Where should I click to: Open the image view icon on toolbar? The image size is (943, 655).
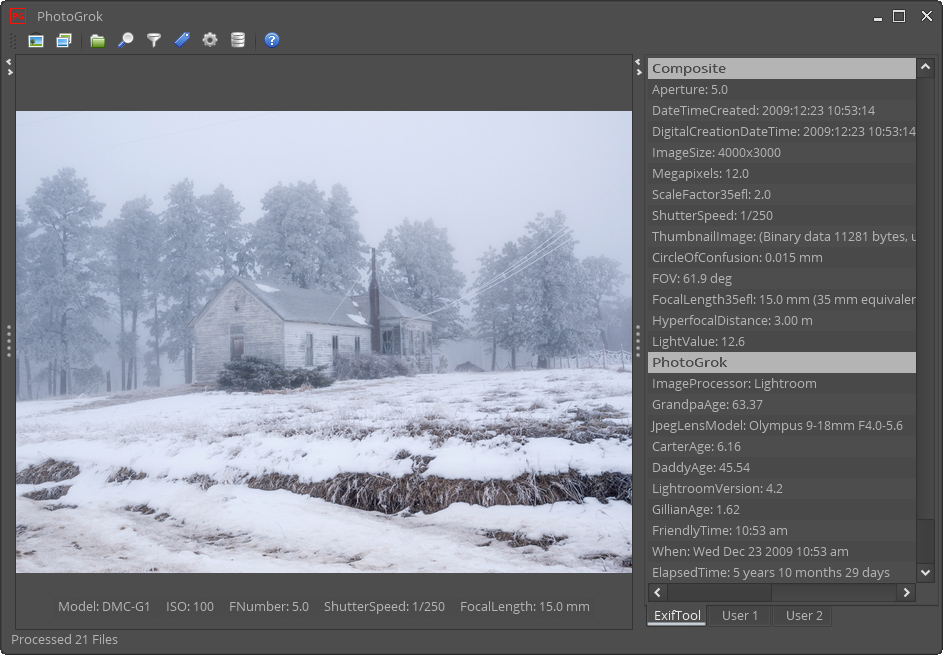tap(34, 40)
